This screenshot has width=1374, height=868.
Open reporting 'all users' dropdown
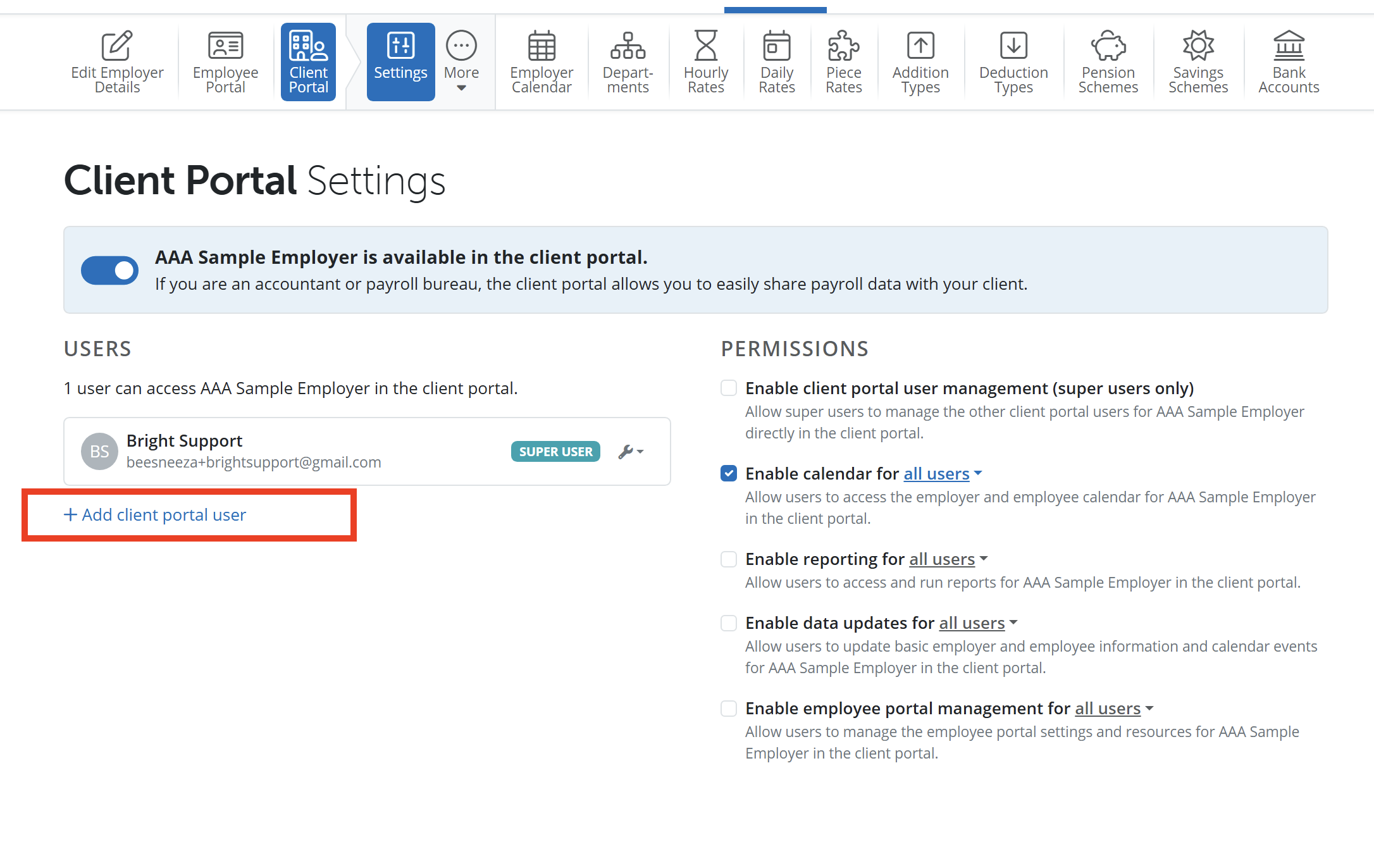[x=948, y=559]
